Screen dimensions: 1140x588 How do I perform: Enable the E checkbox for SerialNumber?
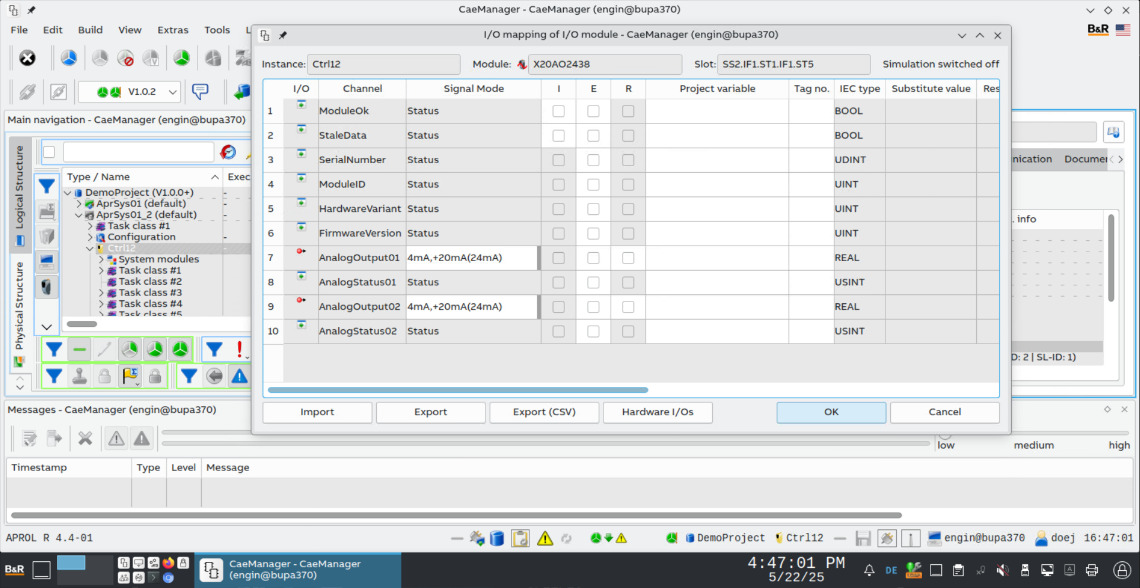pos(593,160)
